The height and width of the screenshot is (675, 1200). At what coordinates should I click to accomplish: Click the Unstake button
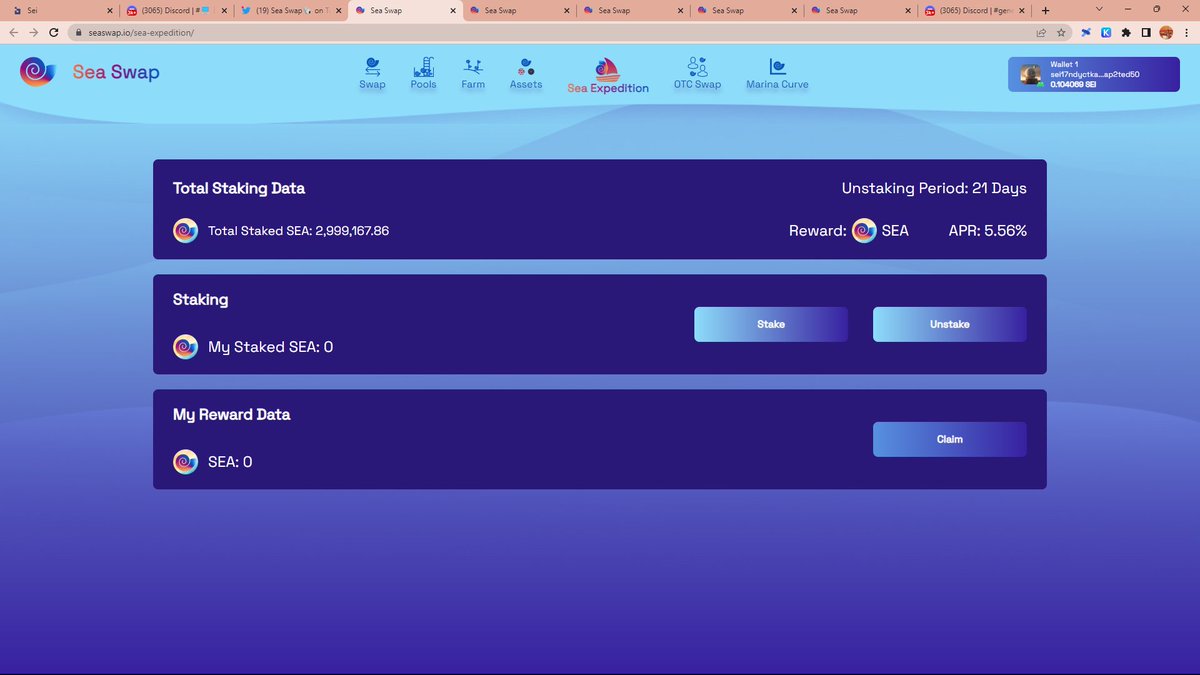click(950, 324)
